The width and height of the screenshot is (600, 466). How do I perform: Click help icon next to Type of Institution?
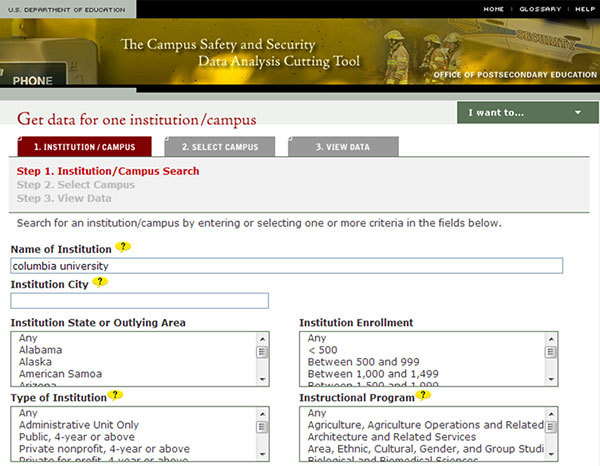[116, 396]
